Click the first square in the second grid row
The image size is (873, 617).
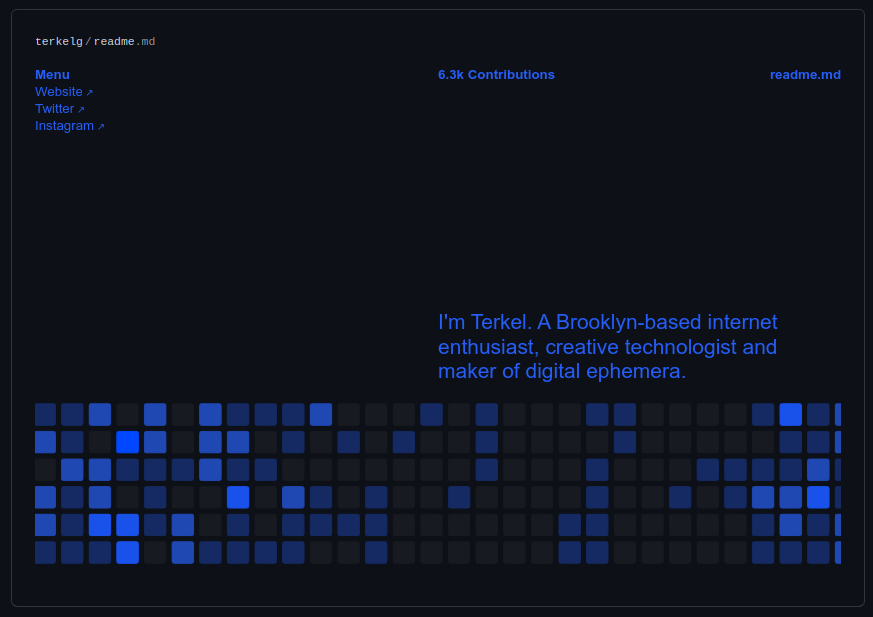45,442
